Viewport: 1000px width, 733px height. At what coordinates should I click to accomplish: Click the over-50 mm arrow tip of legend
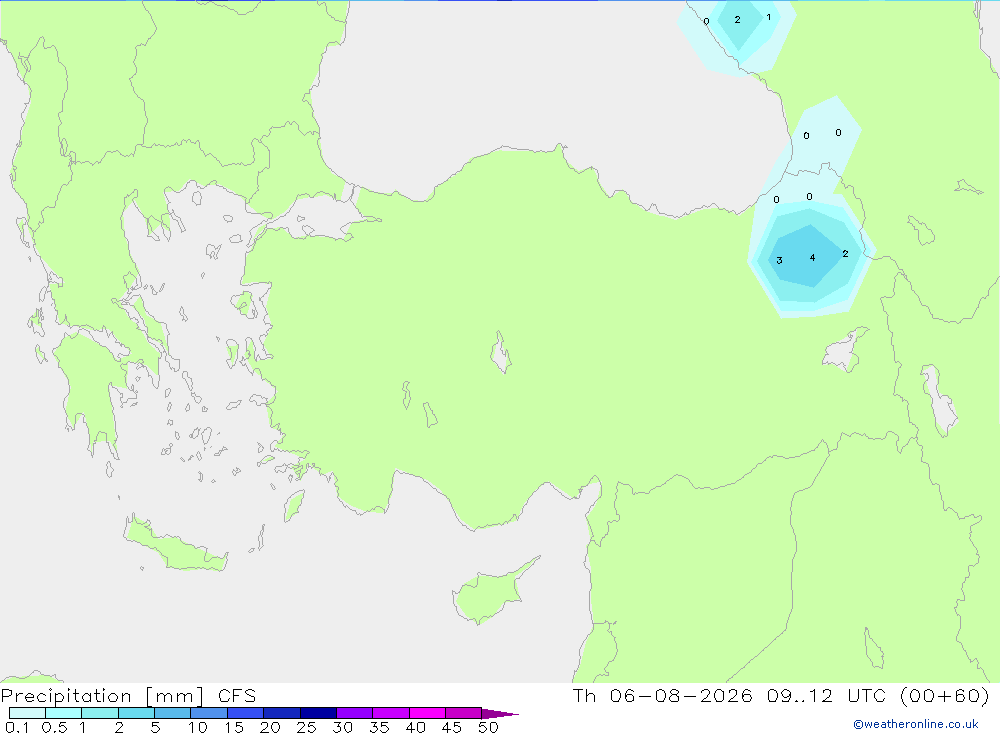coord(499,714)
